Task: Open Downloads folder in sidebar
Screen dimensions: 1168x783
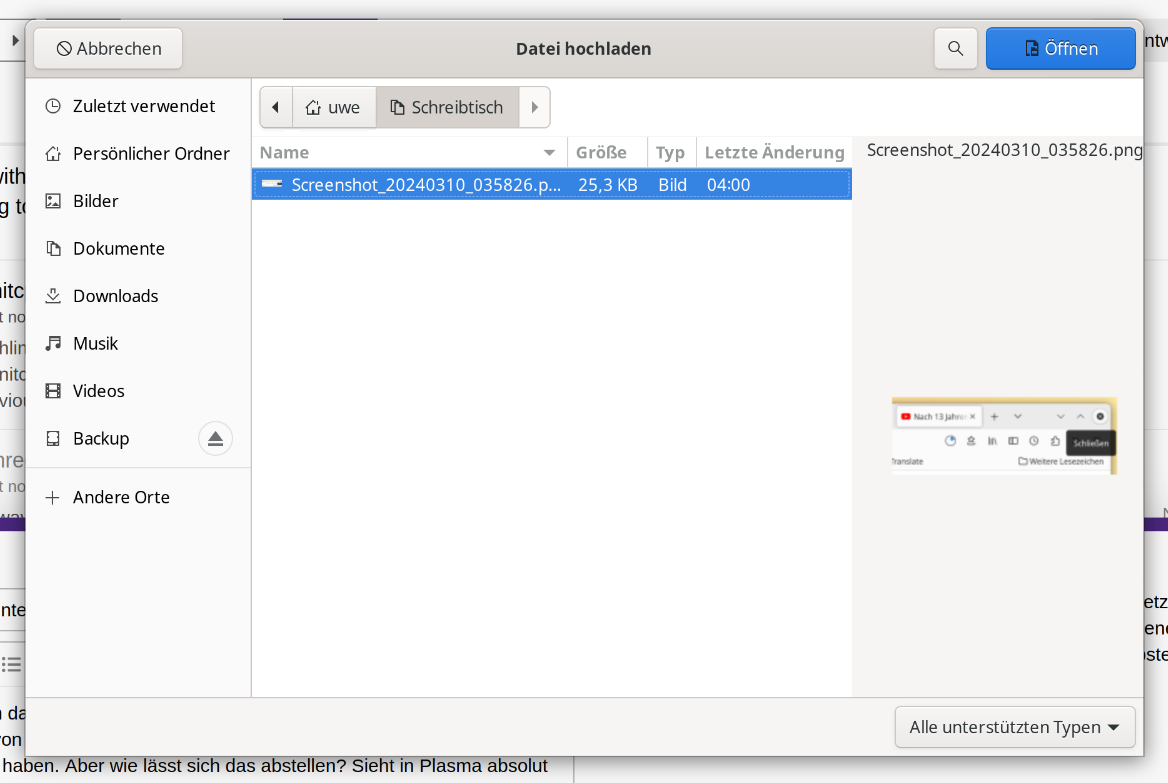Action: [139, 296]
